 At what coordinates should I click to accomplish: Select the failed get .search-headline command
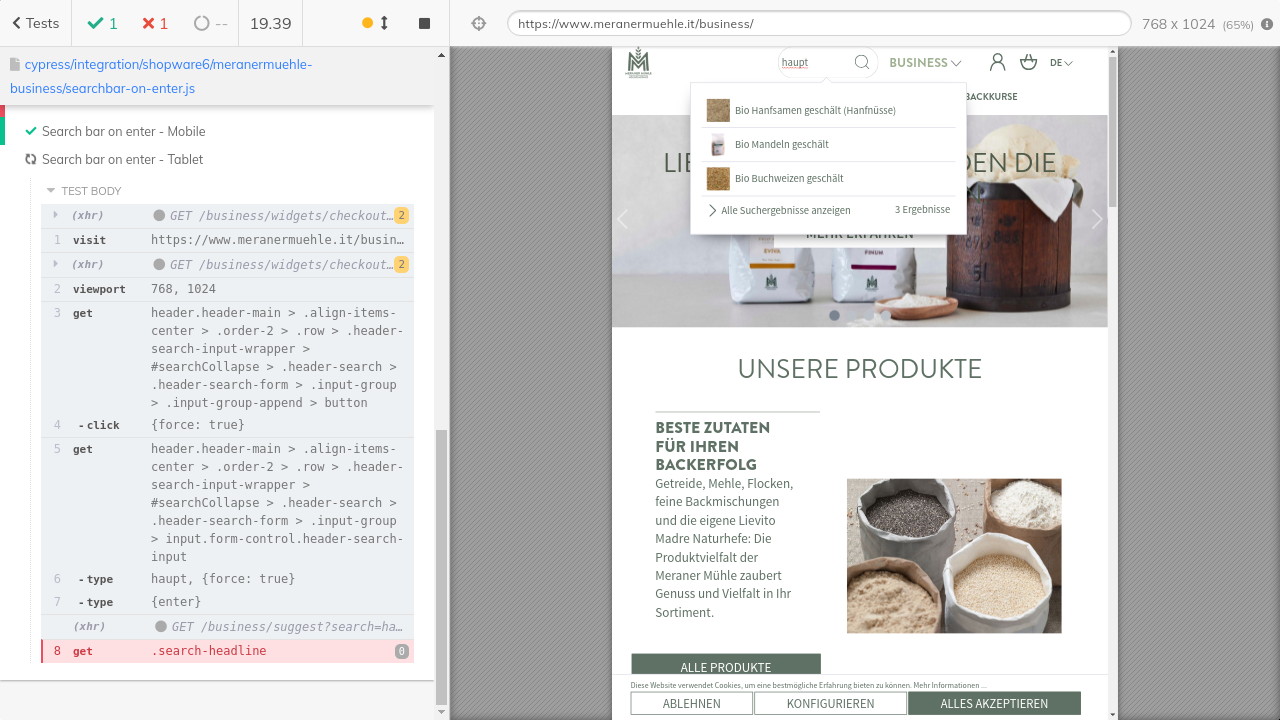point(227,651)
